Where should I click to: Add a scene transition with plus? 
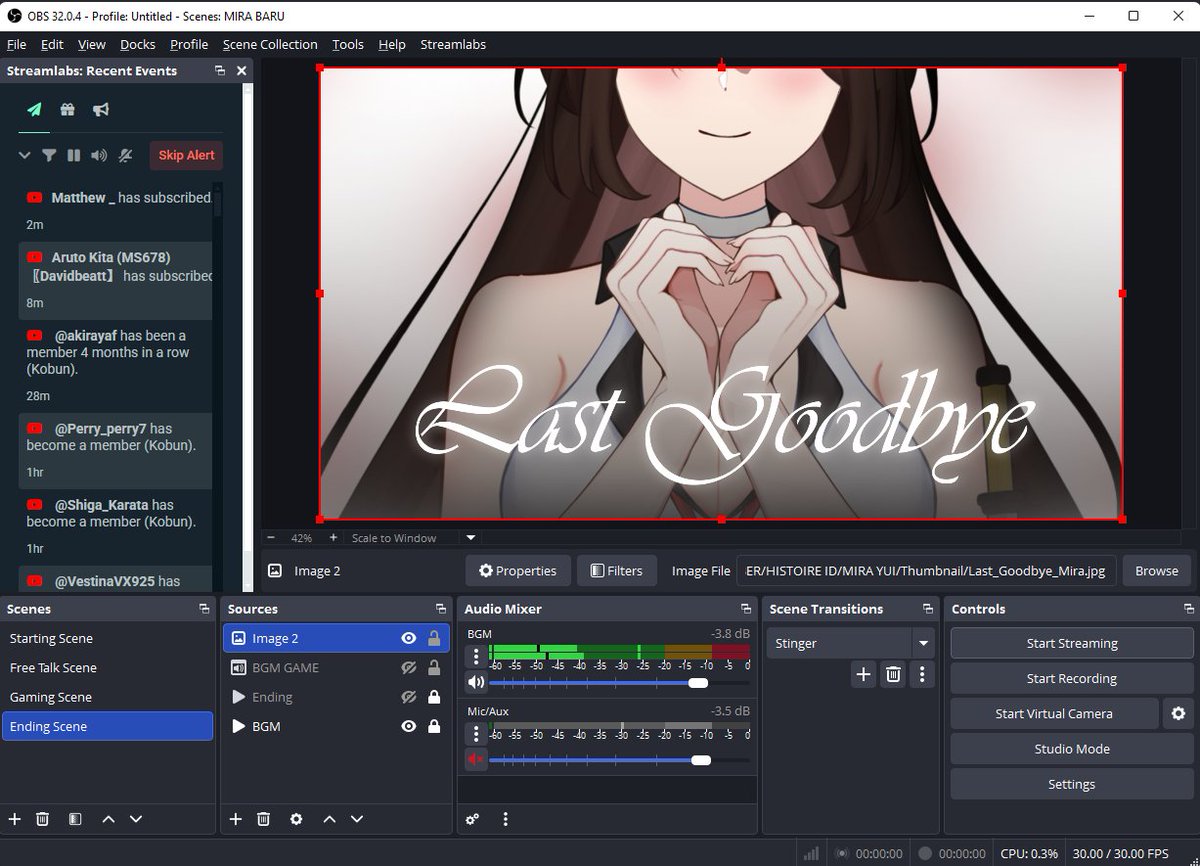863,675
